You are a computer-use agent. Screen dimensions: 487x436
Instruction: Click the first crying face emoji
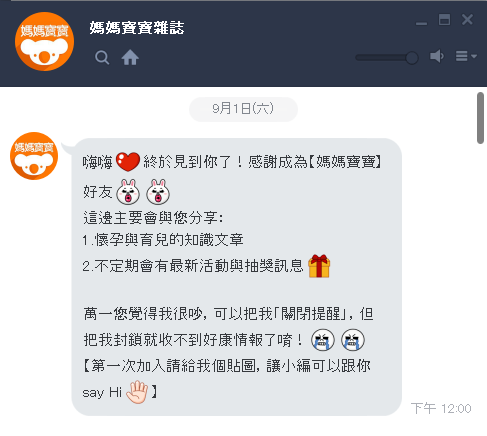pyautogui.click(x=323, y=340)
